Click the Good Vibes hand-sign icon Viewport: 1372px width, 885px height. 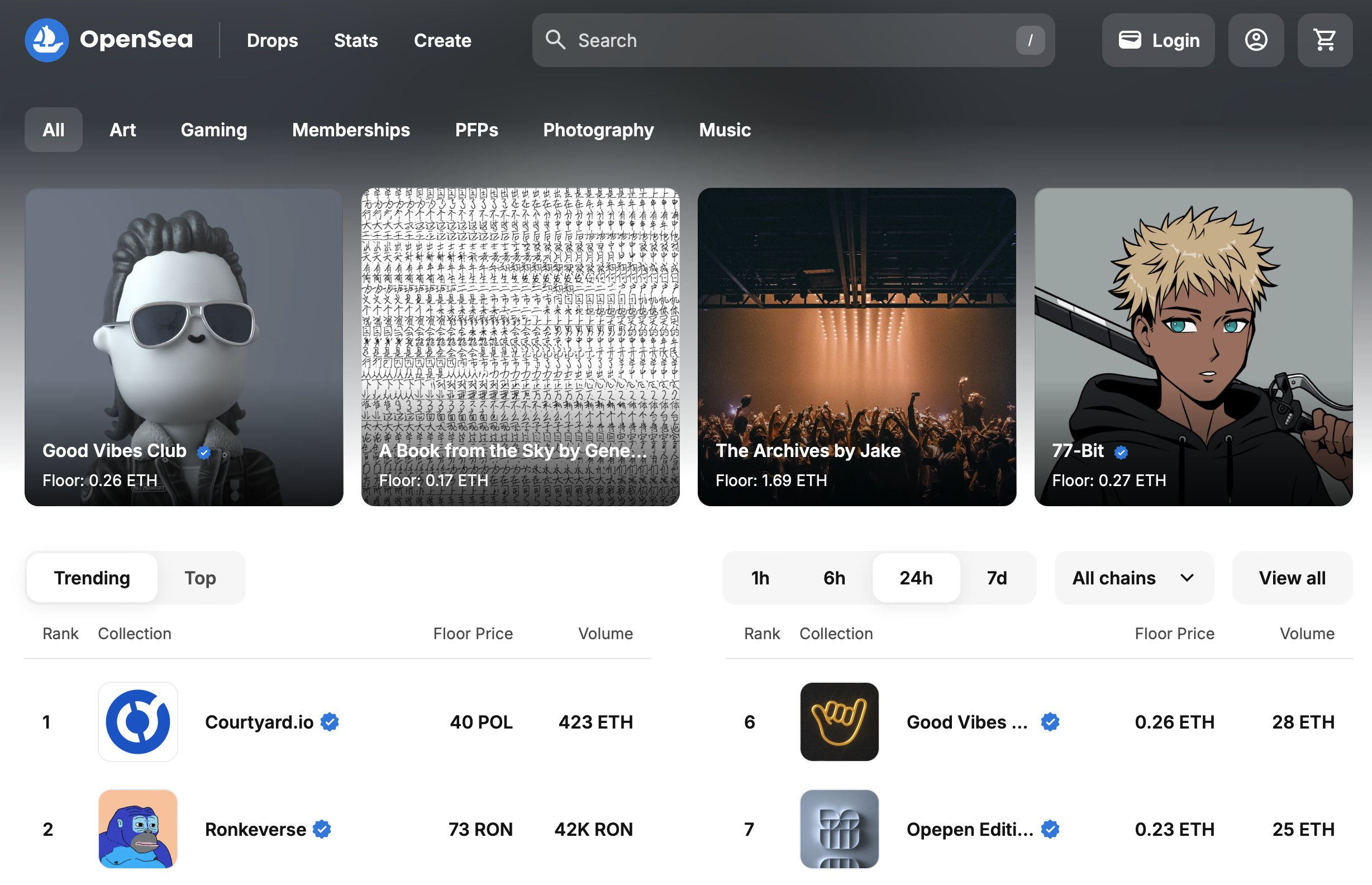[x=839, y=722]
